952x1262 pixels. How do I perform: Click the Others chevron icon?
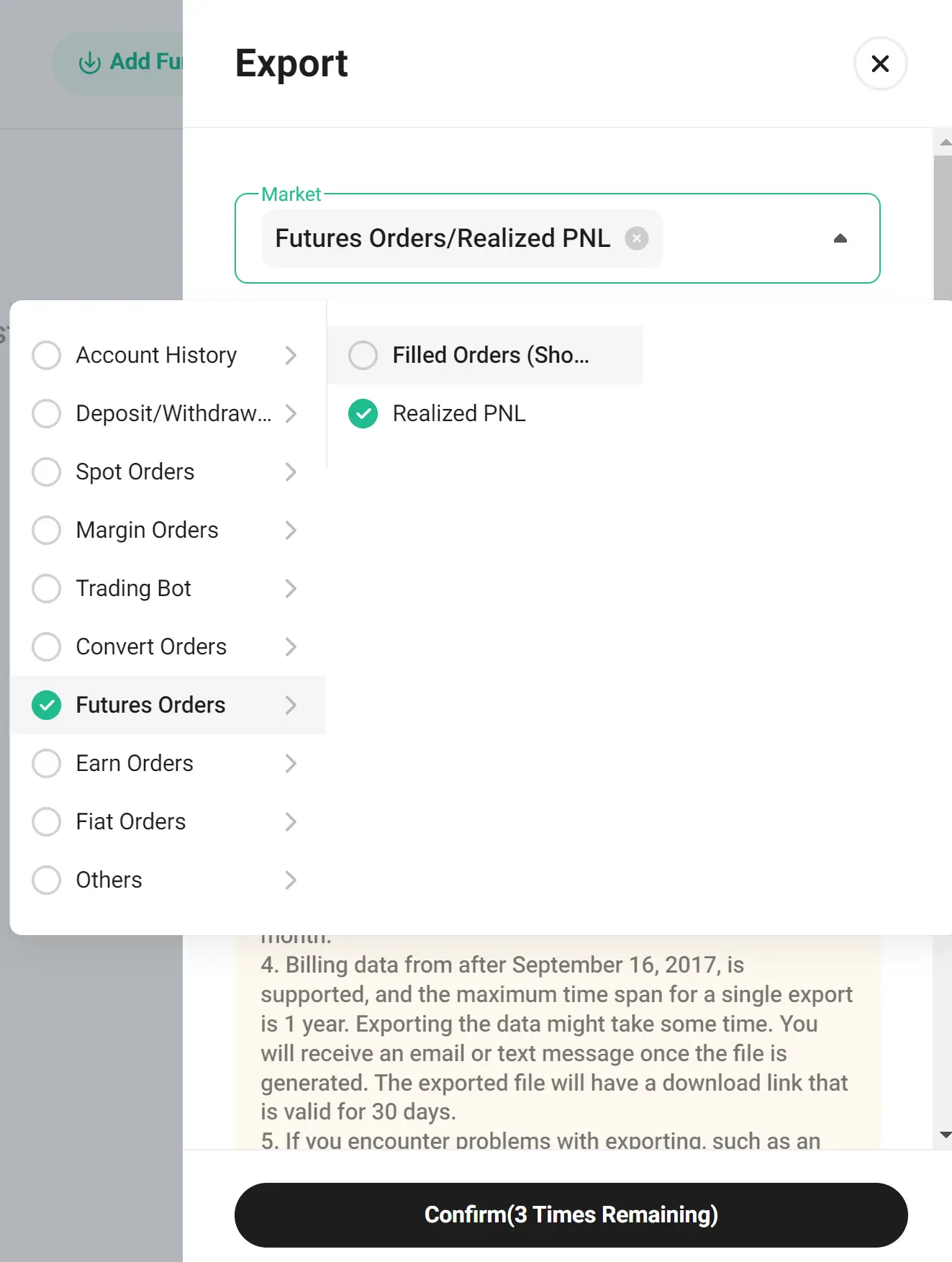pos(291,880)
